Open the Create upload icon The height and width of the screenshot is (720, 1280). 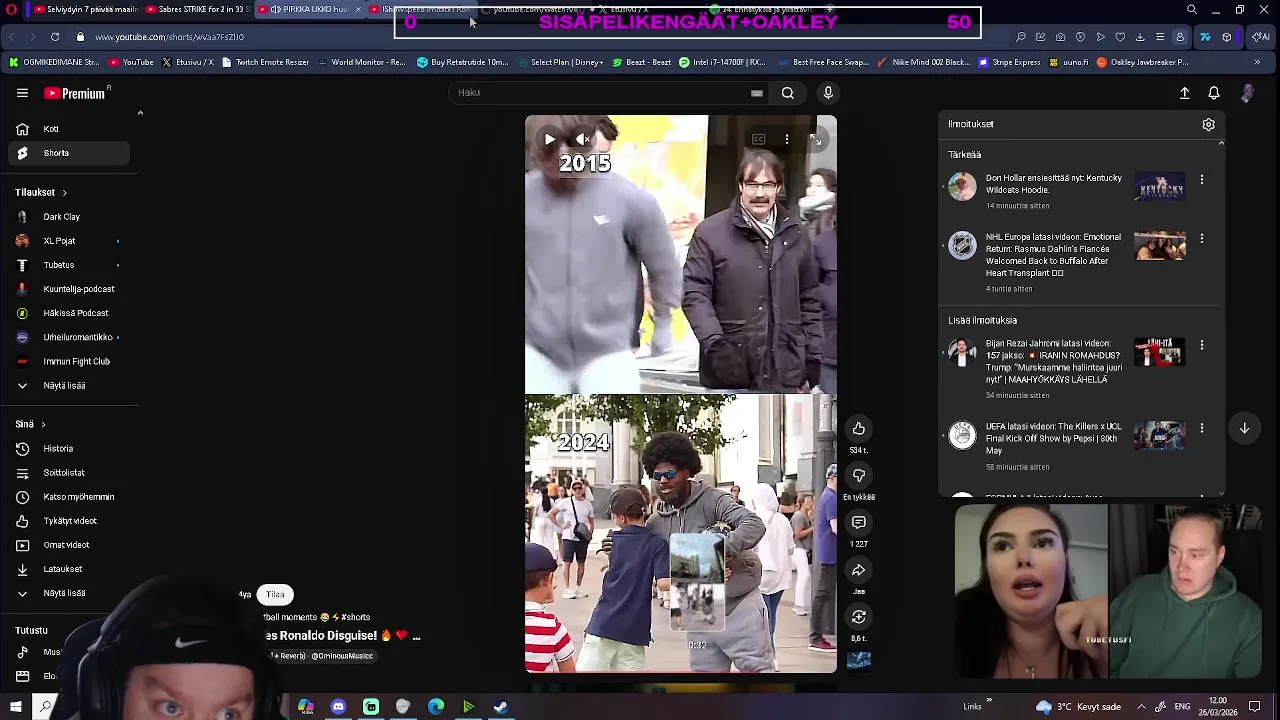[1184, 93]
